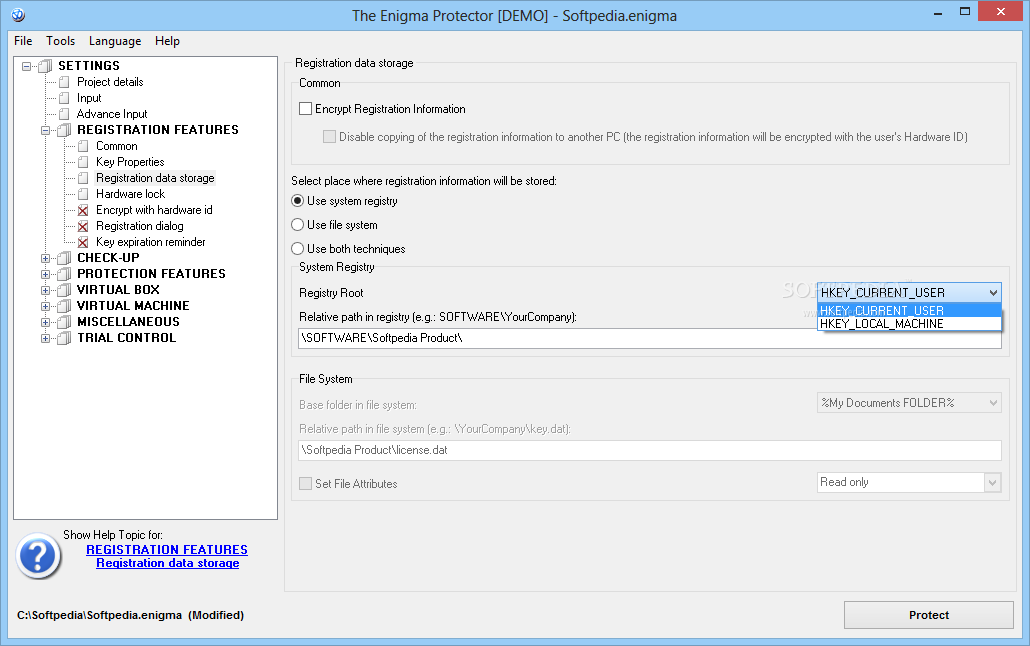
Task: Enable Encrypt Registration Information checkbox
Action: (x=305, y=108)
